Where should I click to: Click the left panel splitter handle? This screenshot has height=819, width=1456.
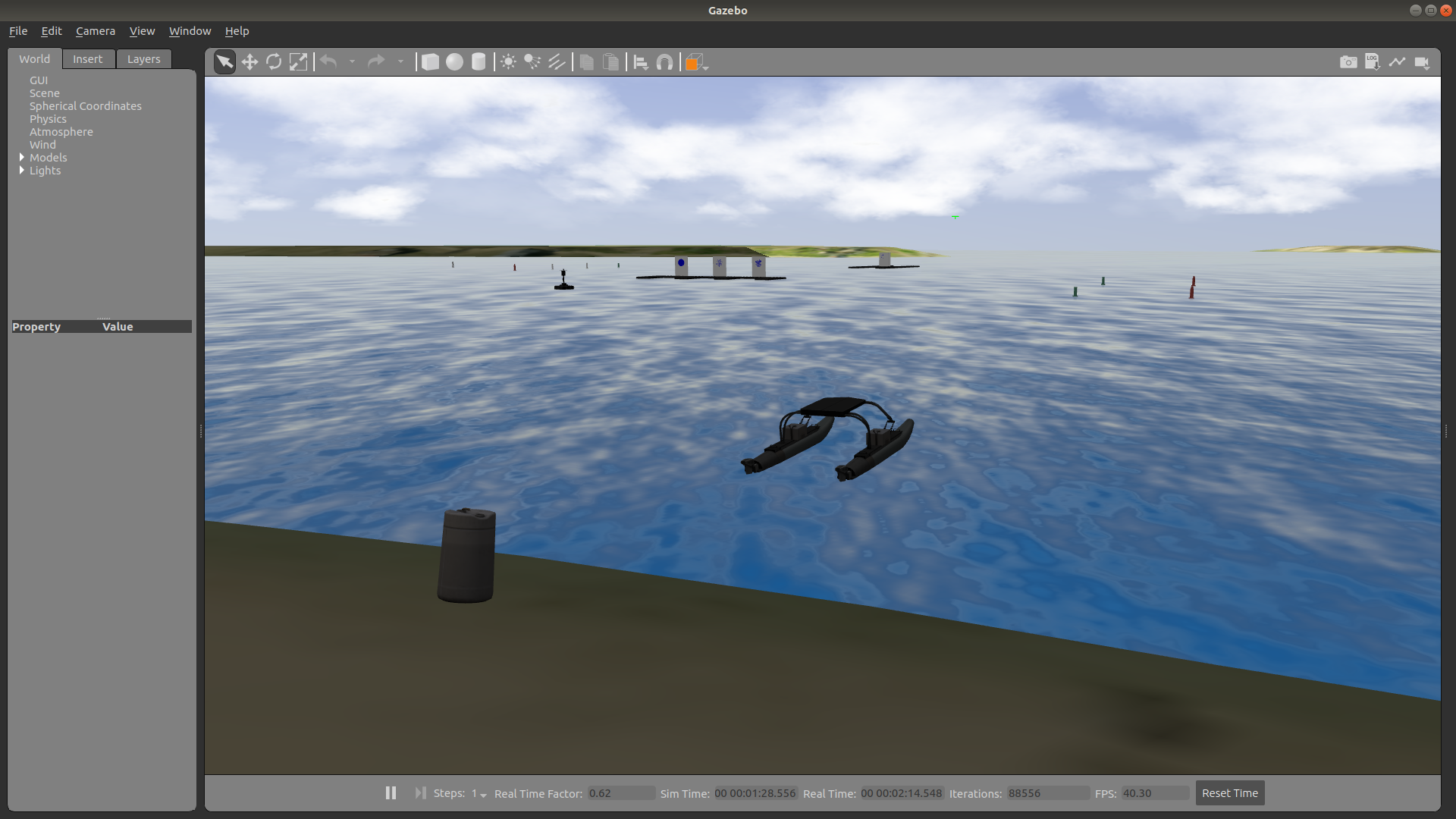tap(200, 431)
